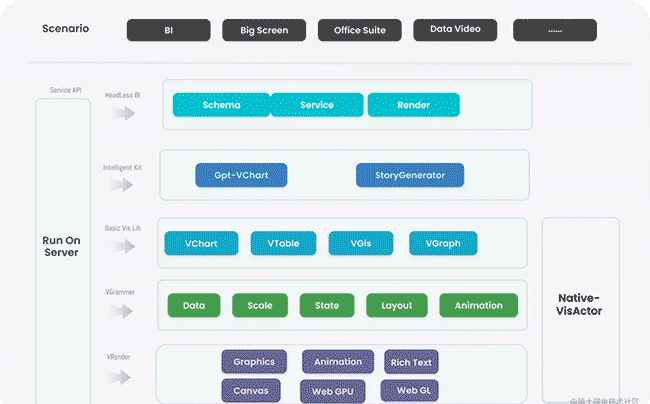
Task: Select the Run On Server panel
Action: pos(63,251)
